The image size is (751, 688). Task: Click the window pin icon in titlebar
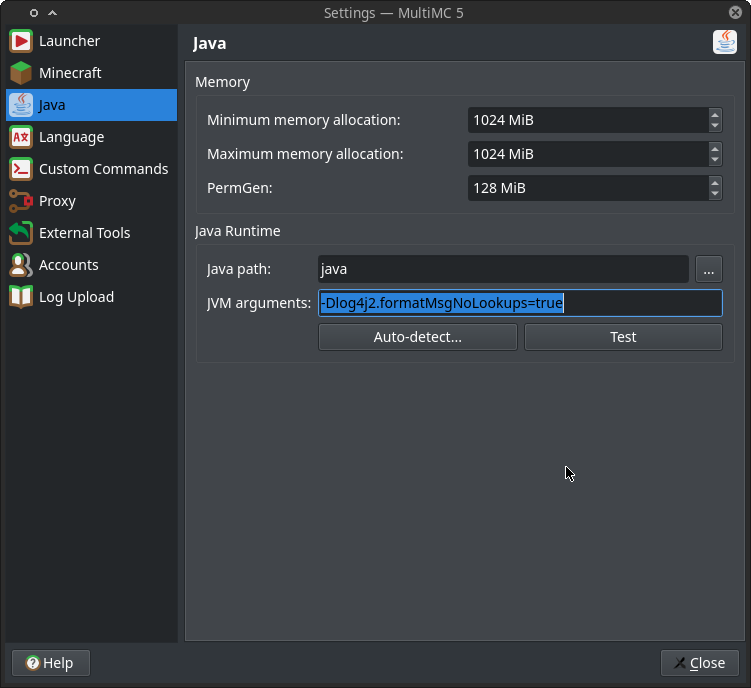34,13
